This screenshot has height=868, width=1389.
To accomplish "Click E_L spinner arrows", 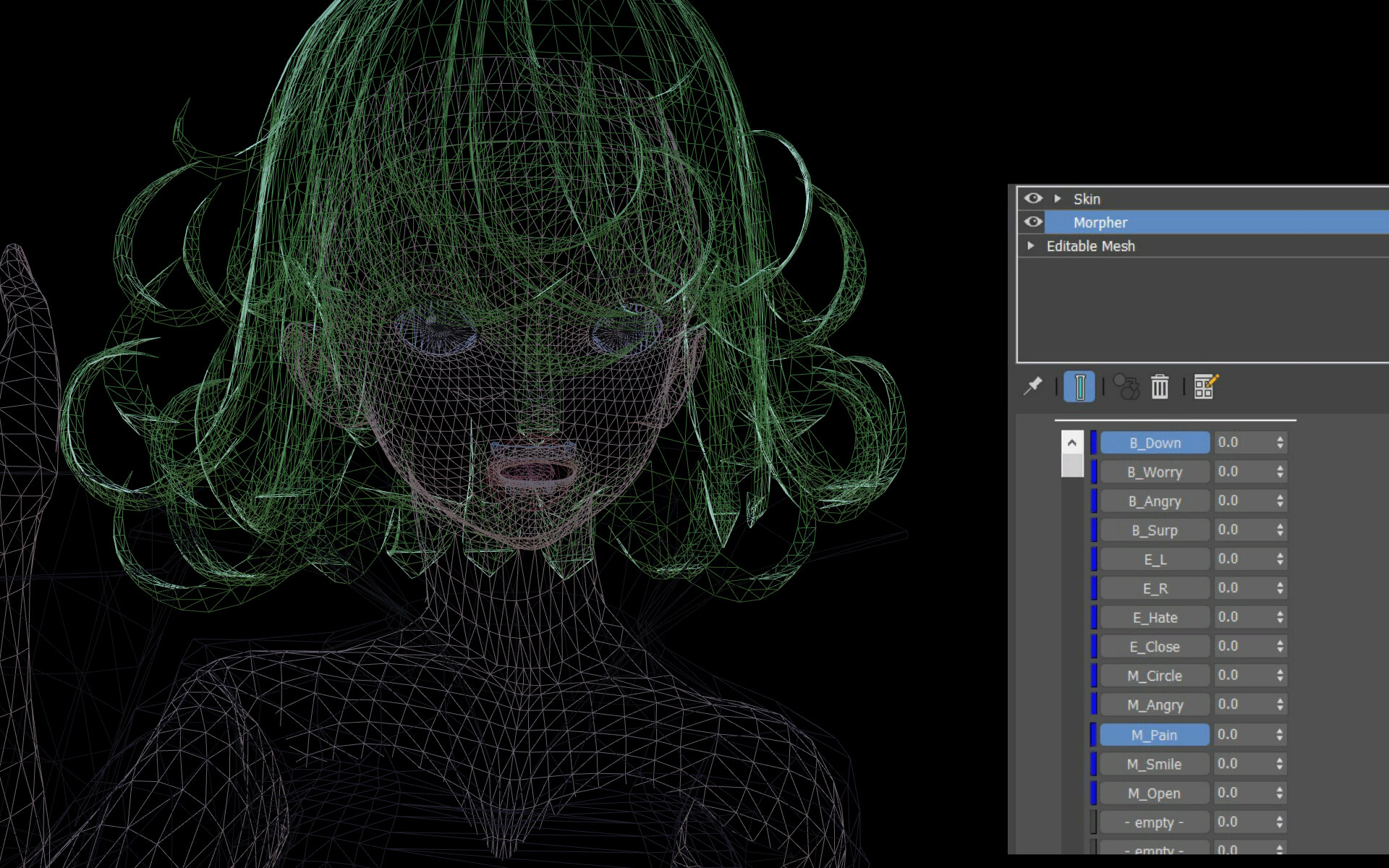I will [x=1280, y=558].
